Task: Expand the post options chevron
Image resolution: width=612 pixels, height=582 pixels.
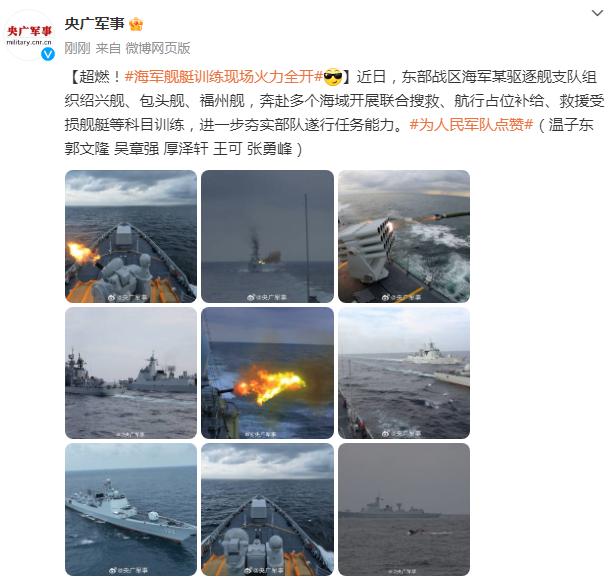Action: tap(597, 14)
